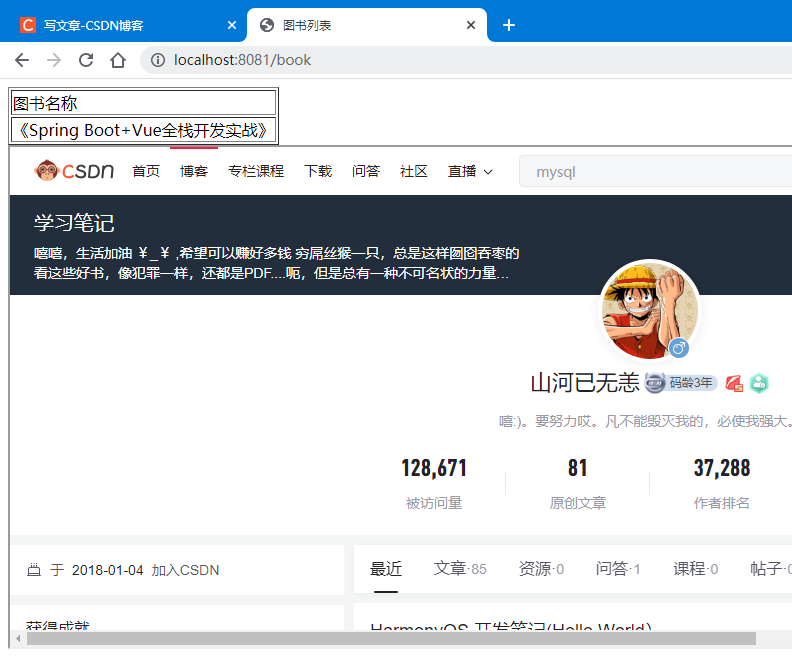The width and height of the screenshot is (792, 663).
Task: Click the 学习笔记 blog title
Action: 74,223
